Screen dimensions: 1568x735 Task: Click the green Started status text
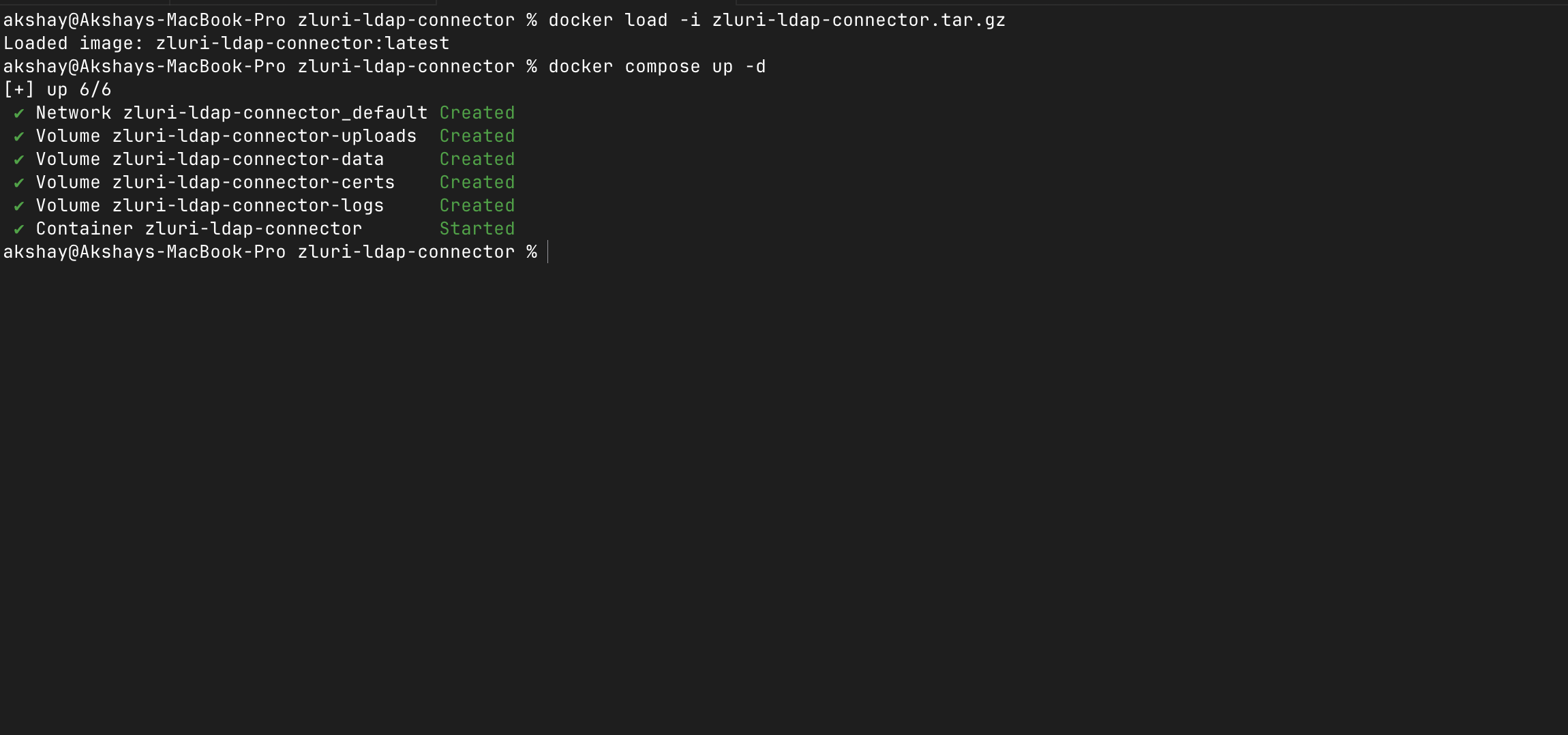477,228
